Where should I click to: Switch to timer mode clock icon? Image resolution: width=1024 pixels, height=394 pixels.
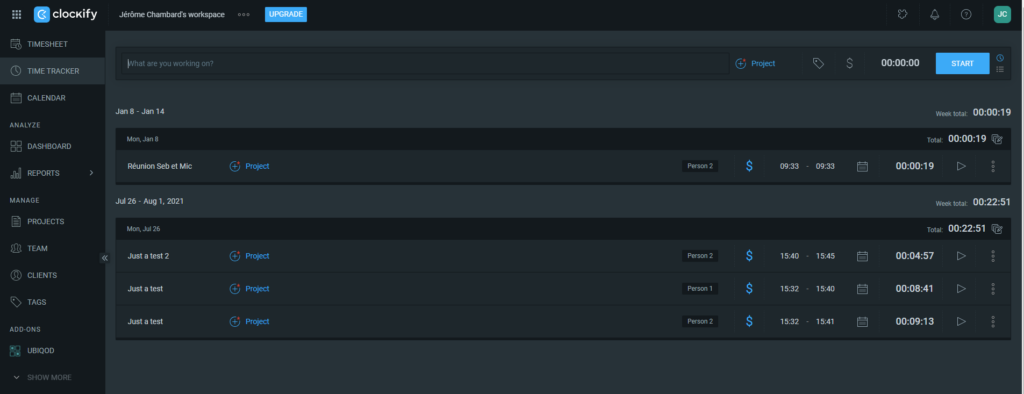[1000, 57]
